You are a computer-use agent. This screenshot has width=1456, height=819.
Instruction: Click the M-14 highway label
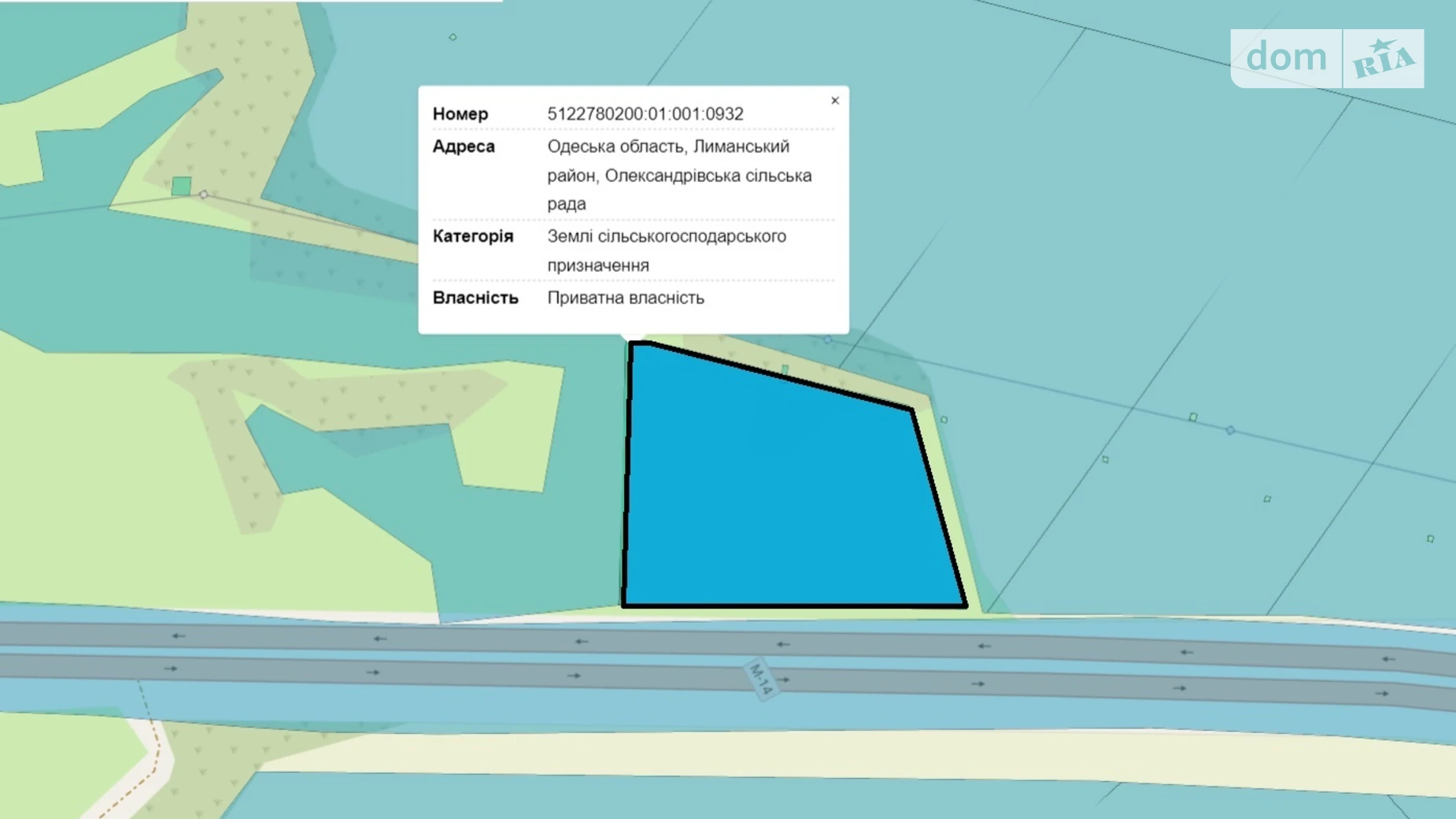point(761,678)
